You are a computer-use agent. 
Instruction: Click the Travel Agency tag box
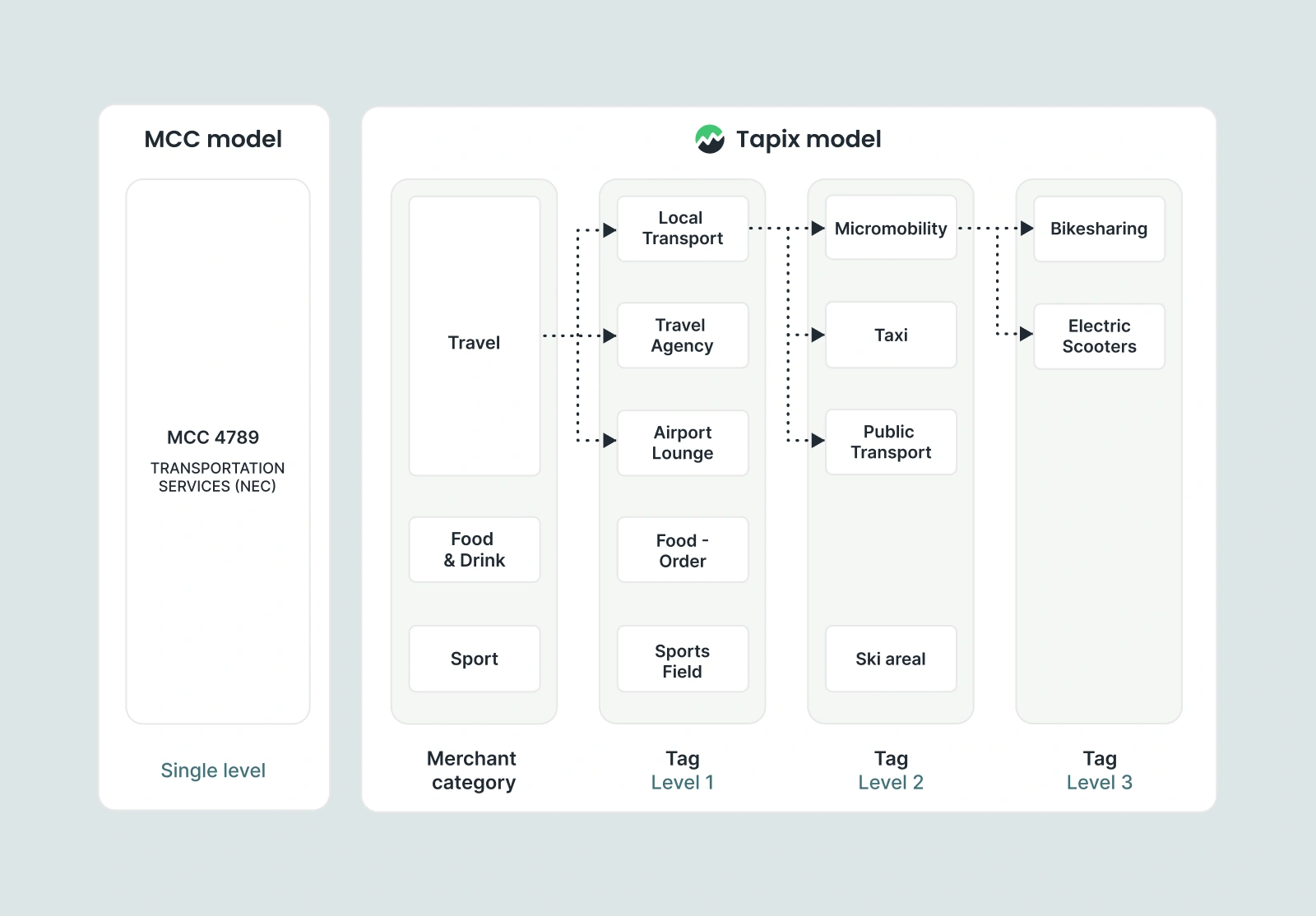click(x=683, y=335)
